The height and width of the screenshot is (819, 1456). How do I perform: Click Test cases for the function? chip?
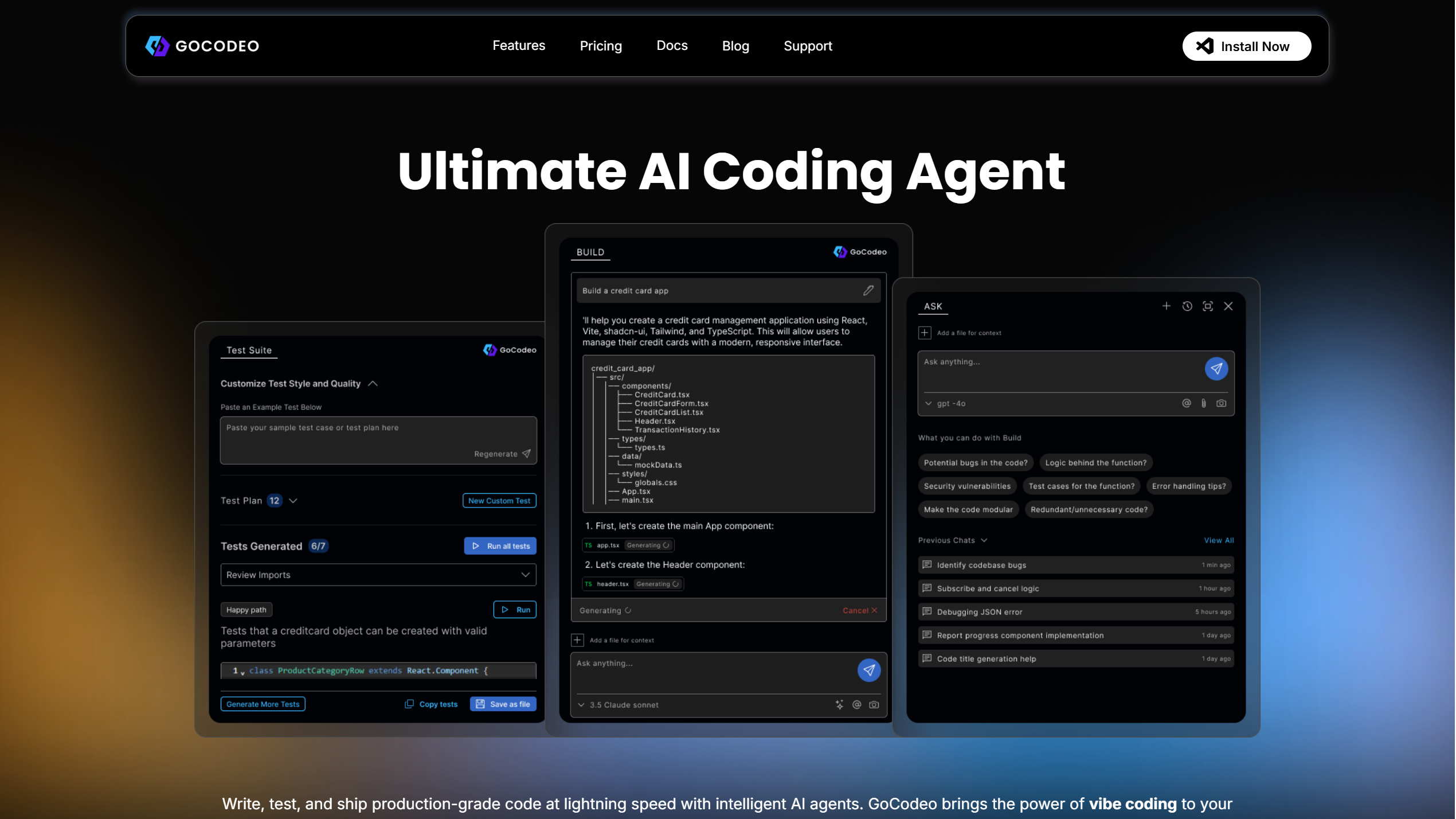1081,486
